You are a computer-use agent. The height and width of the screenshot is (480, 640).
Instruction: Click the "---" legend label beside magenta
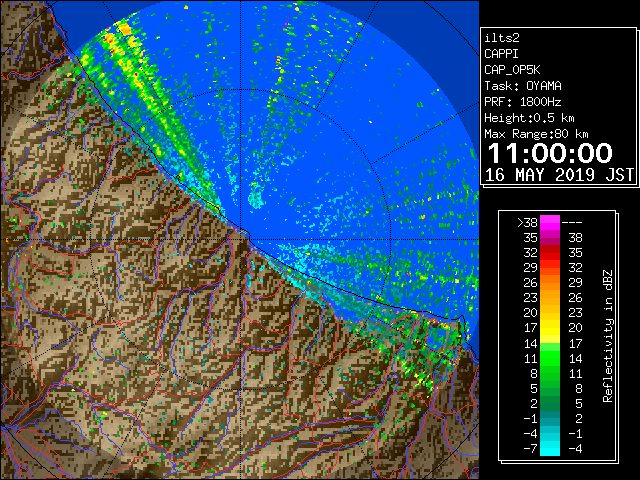coord(572,223)
